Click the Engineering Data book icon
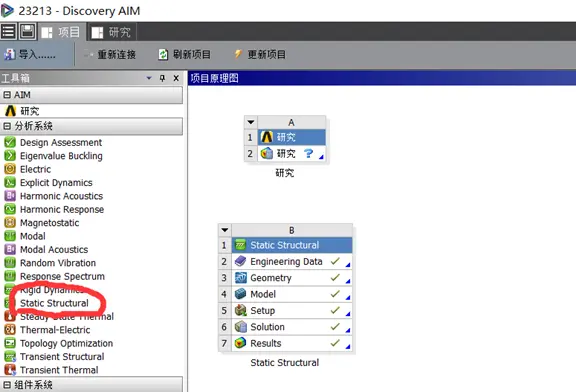This screenshot has height=392, width=576. click(241, 261)
